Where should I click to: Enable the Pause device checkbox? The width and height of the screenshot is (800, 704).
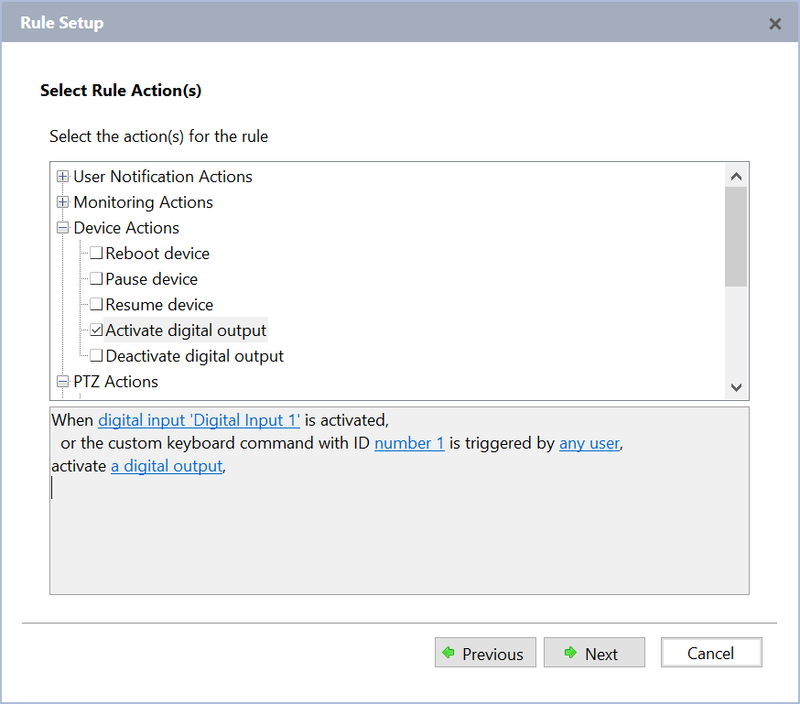(97, 279)
